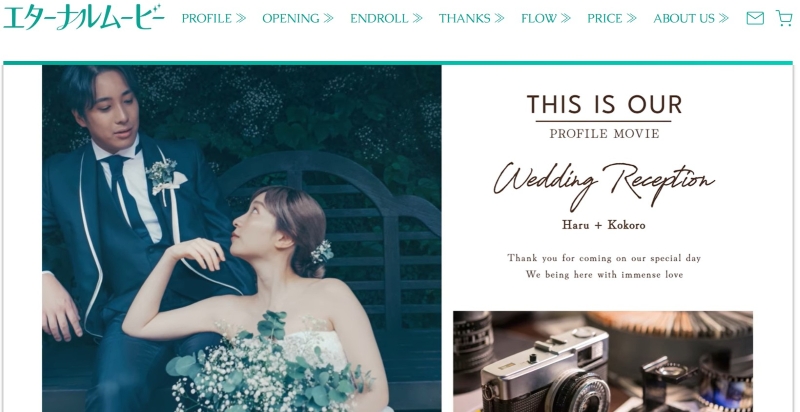Click the double chevron beside PROFILE

(241, 18)
